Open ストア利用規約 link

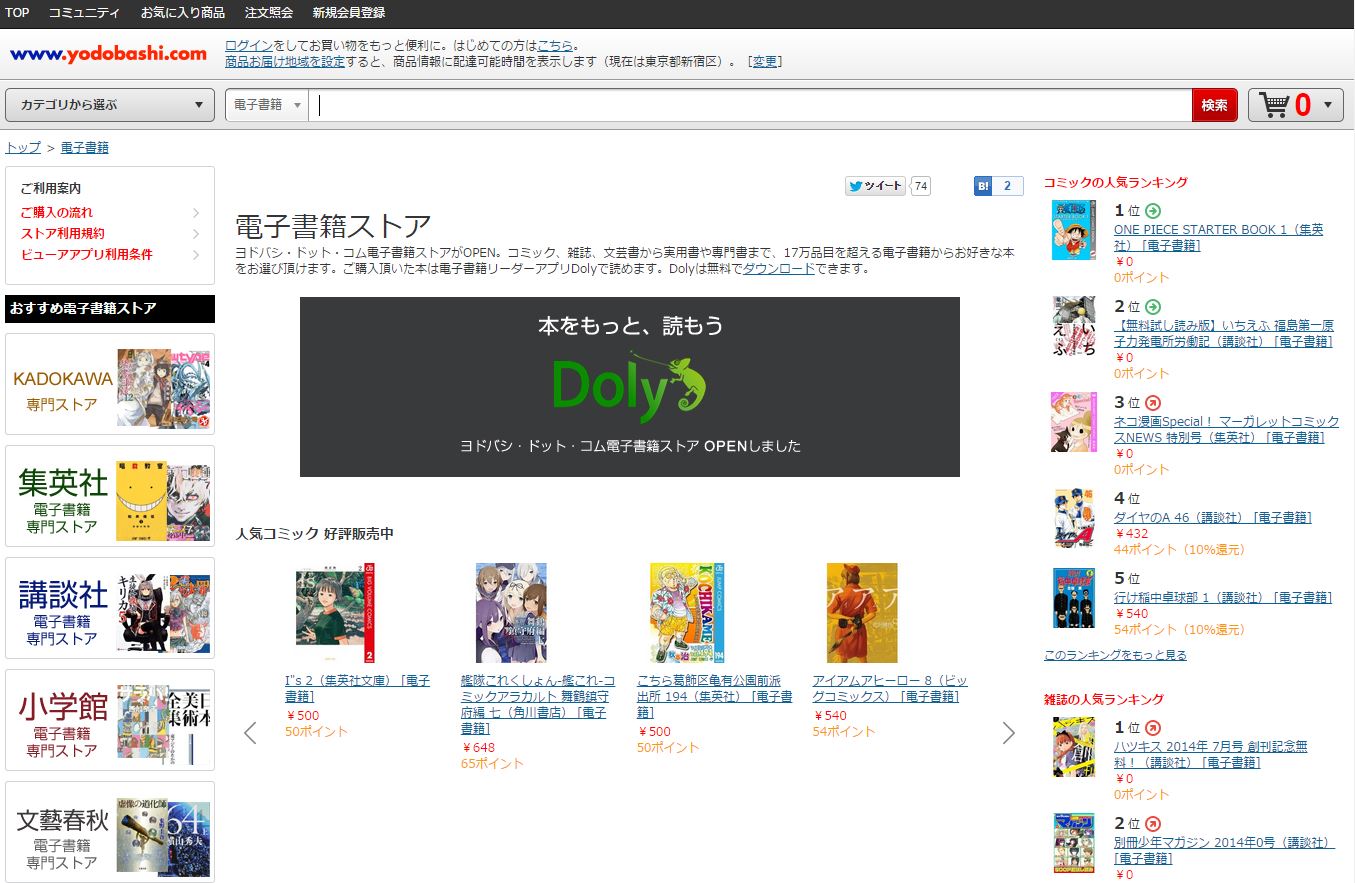coord(62,233)
